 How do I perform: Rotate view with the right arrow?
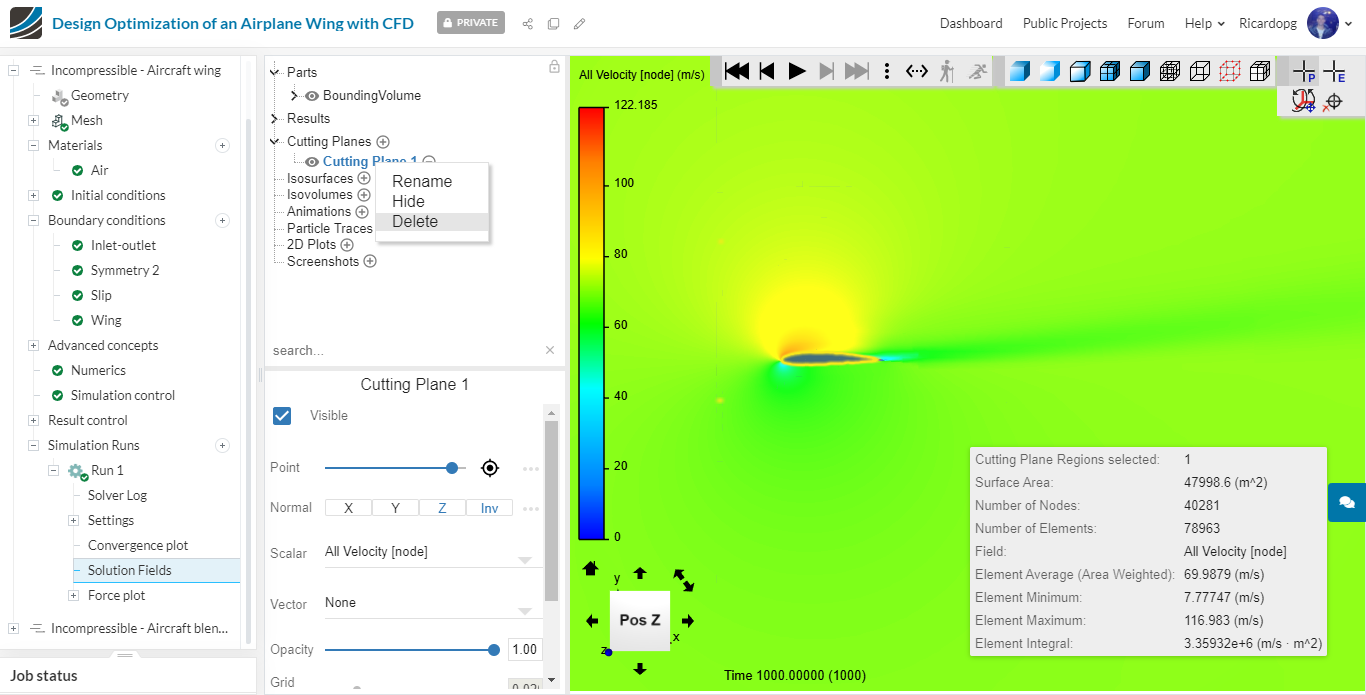pyautogui.click(x=688, y=621)
